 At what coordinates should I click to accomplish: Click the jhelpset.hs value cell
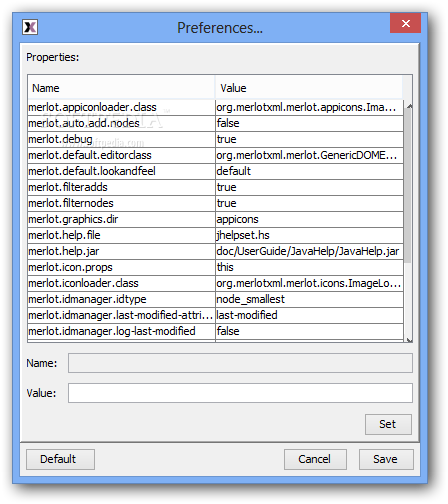click(x=309, y=235)
